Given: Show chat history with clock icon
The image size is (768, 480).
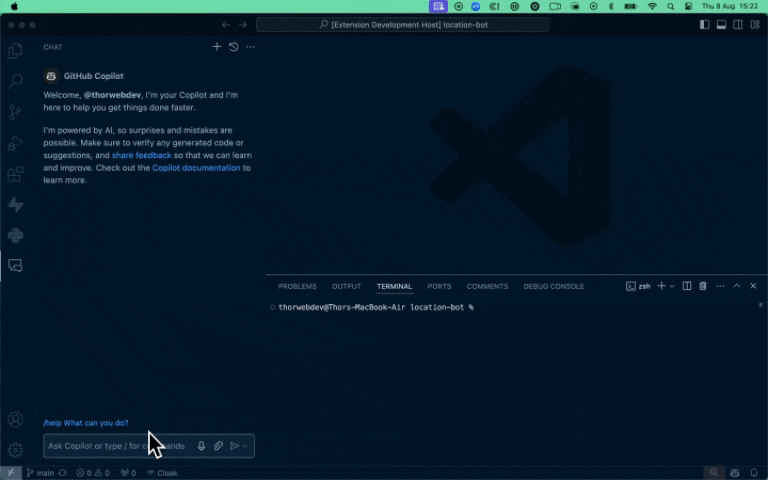Looking at the screenshot, I should coord(233,47).
